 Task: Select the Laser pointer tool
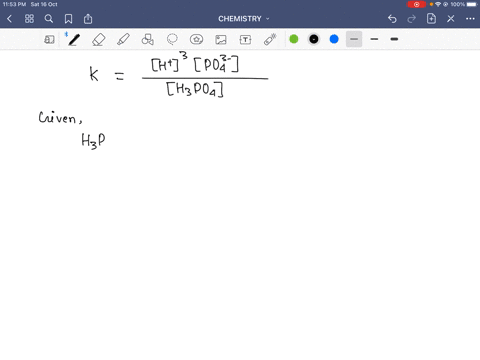(270, 39)
